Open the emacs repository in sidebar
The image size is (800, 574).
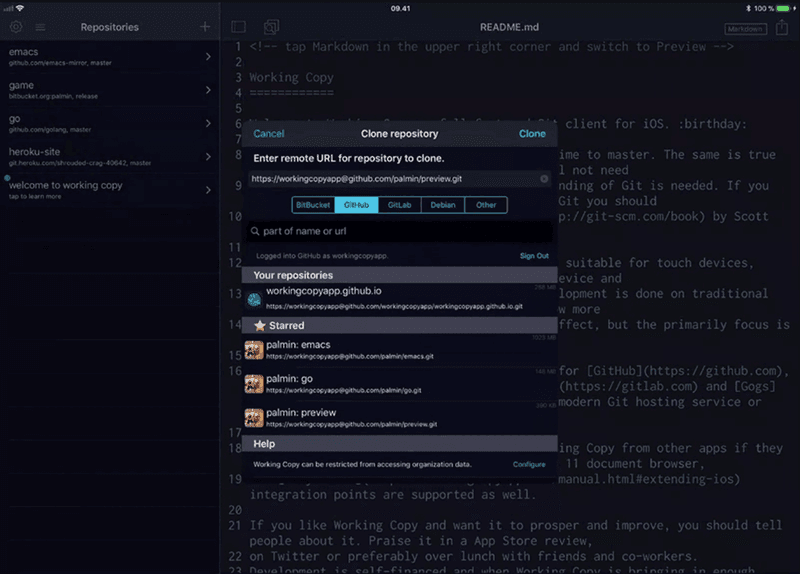[110, 57]
